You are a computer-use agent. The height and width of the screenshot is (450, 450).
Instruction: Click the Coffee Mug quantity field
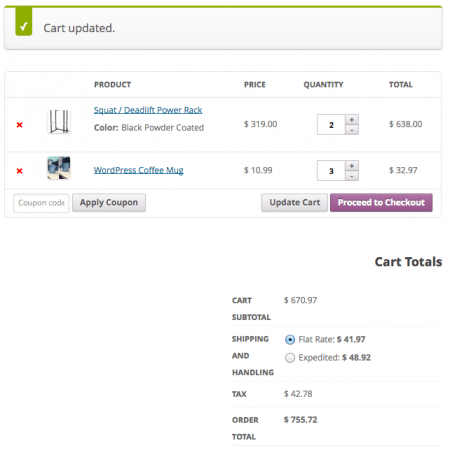tap(331, 171)
